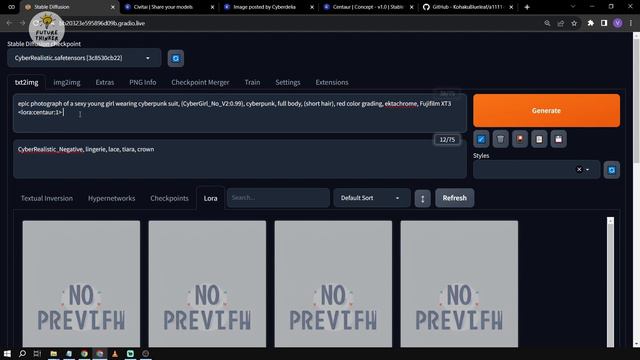The height and width of the screenshot is (360, 640).
Task: Open Task View on taskbar
Action: [37, 353]
